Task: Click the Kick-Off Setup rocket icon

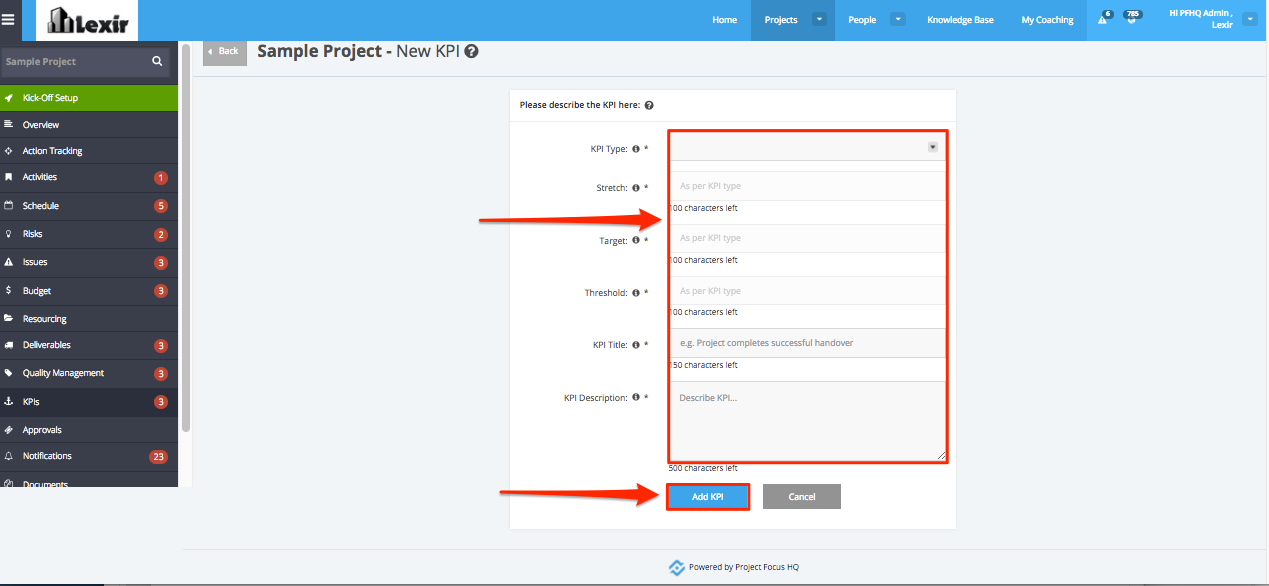Action: click(x=9, y=98)
